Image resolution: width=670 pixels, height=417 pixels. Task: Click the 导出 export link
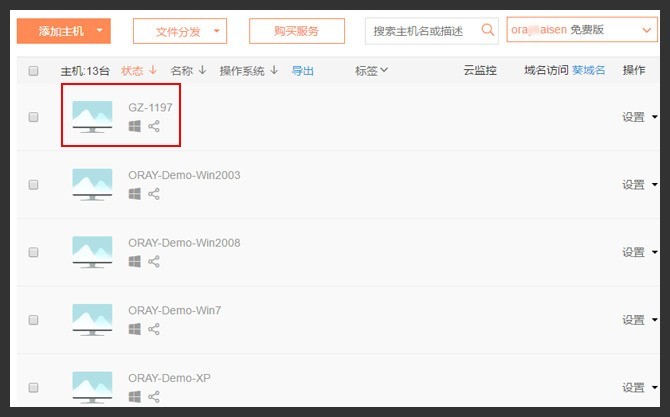303,70
